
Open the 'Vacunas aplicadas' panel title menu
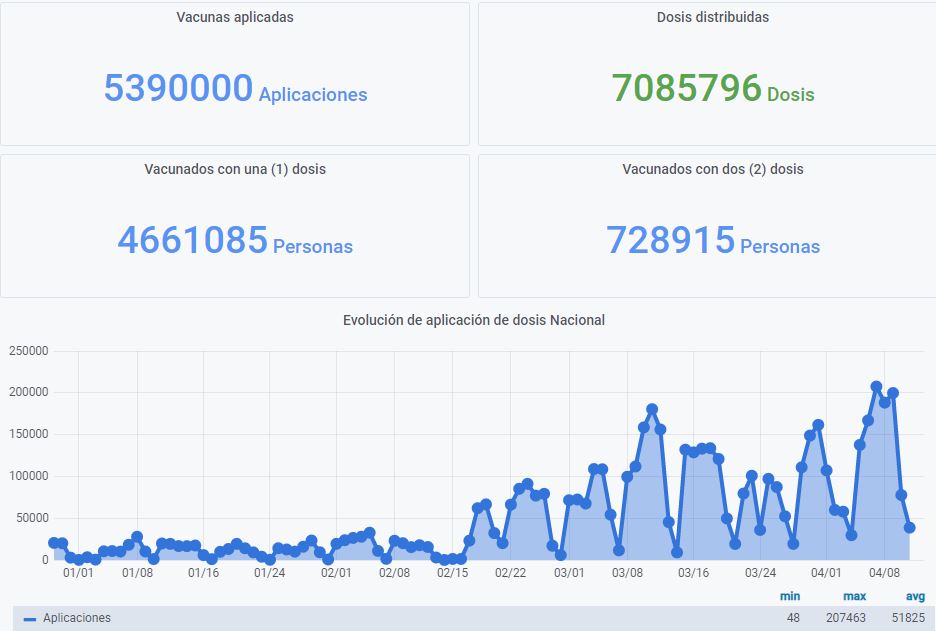234,17
